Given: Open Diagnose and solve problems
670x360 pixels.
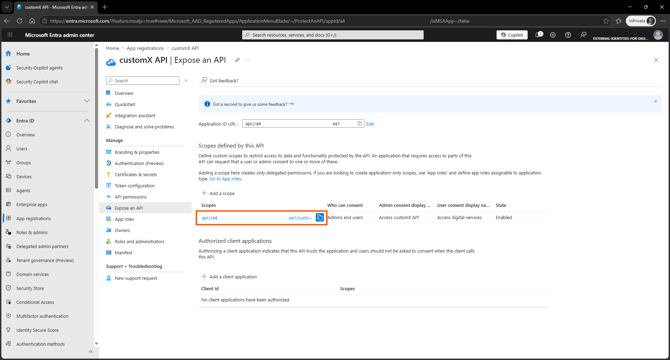Looking at the screenshot, I should [145, 127].
